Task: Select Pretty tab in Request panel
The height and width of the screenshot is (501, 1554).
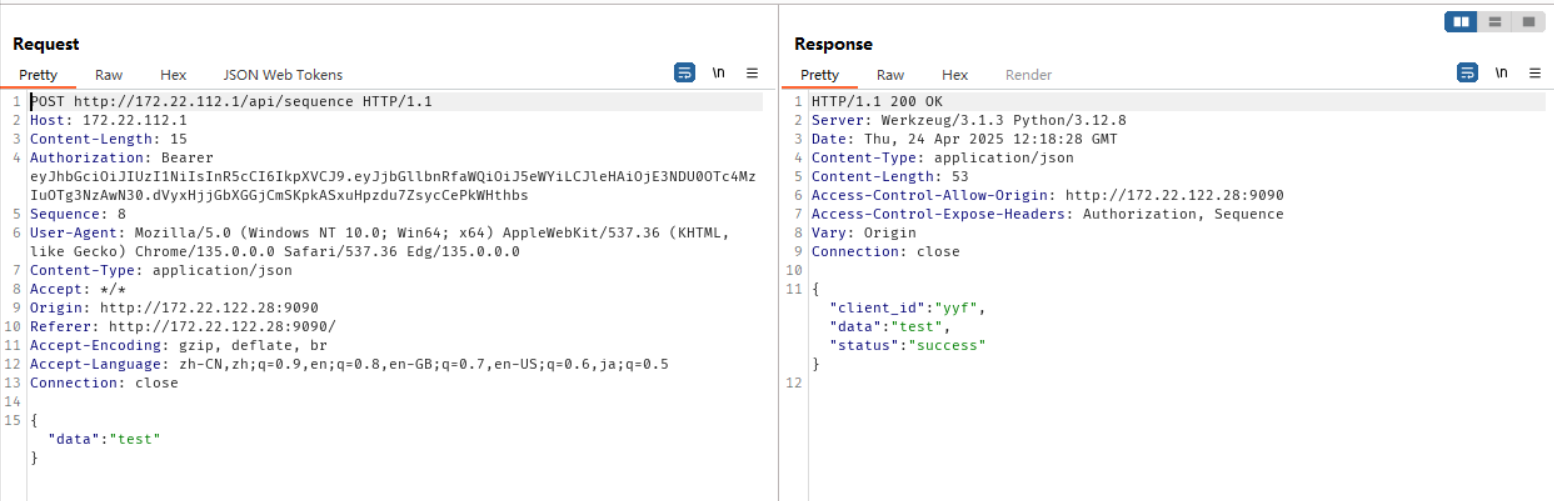Action: click(38, 75)
